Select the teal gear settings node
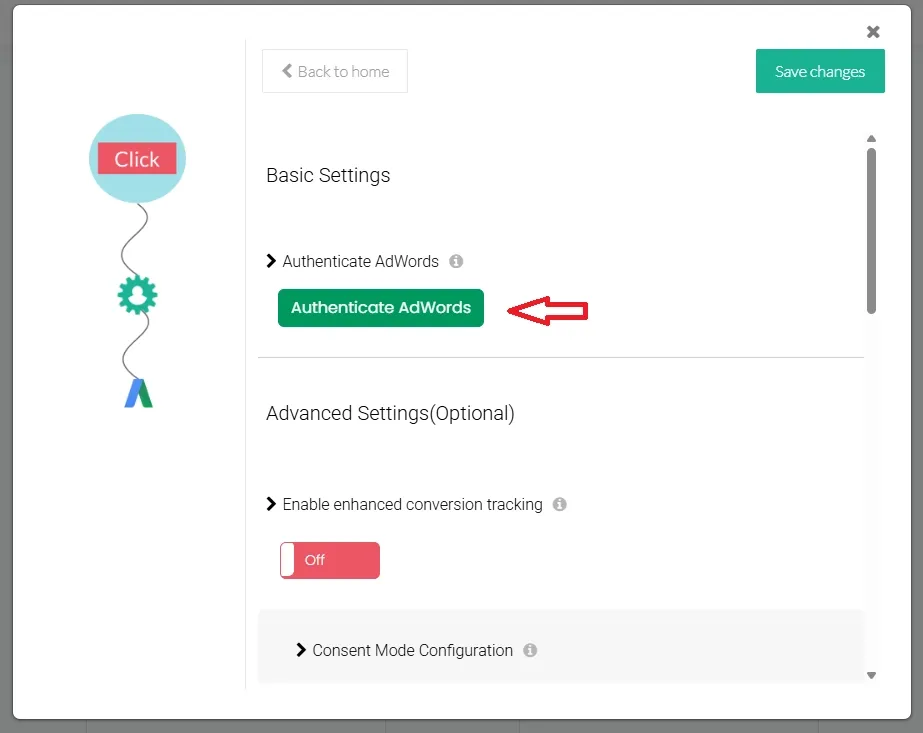 pyautogui.click(x=137, y=294)
